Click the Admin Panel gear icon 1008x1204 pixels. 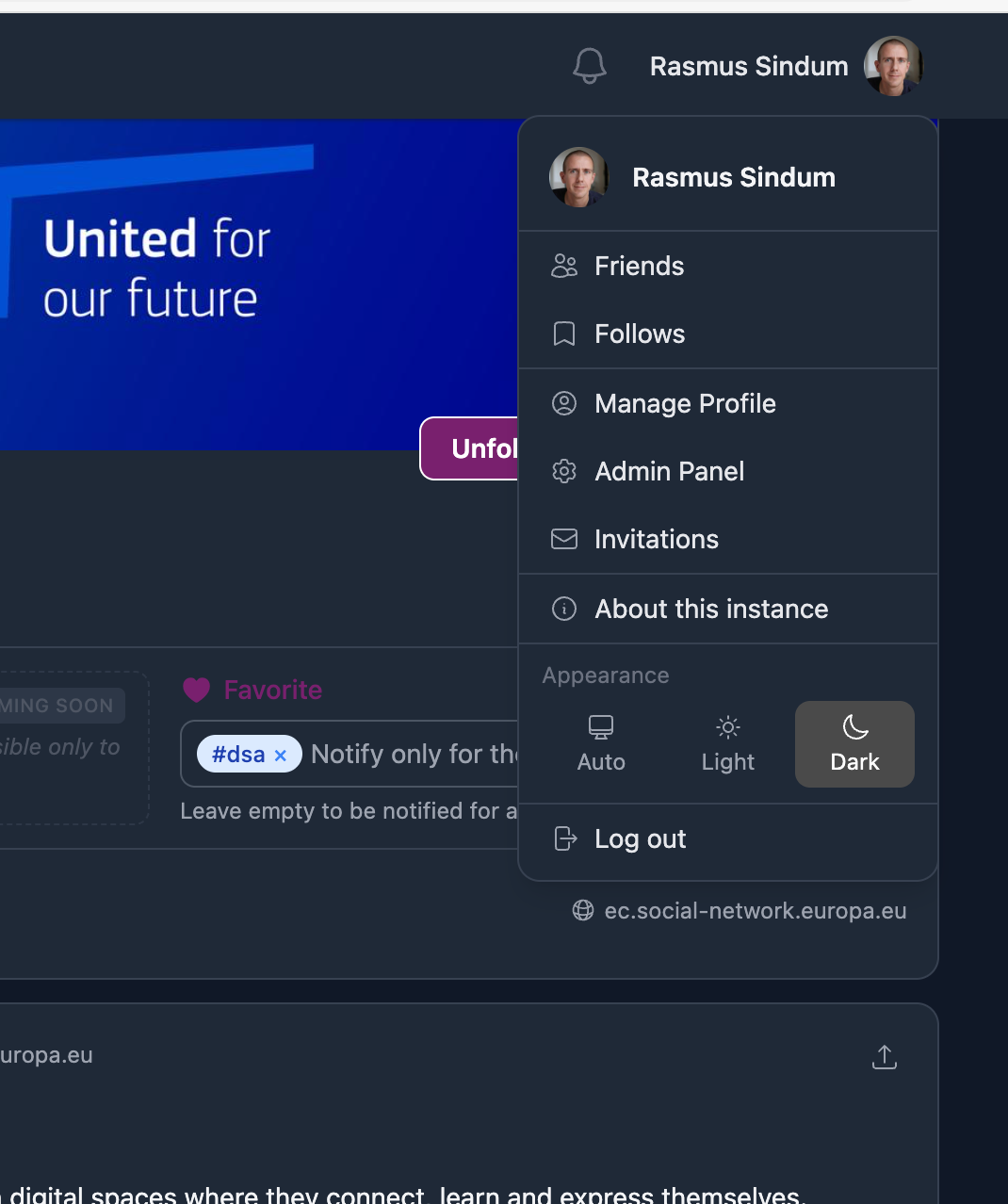(x=564, y=471)
